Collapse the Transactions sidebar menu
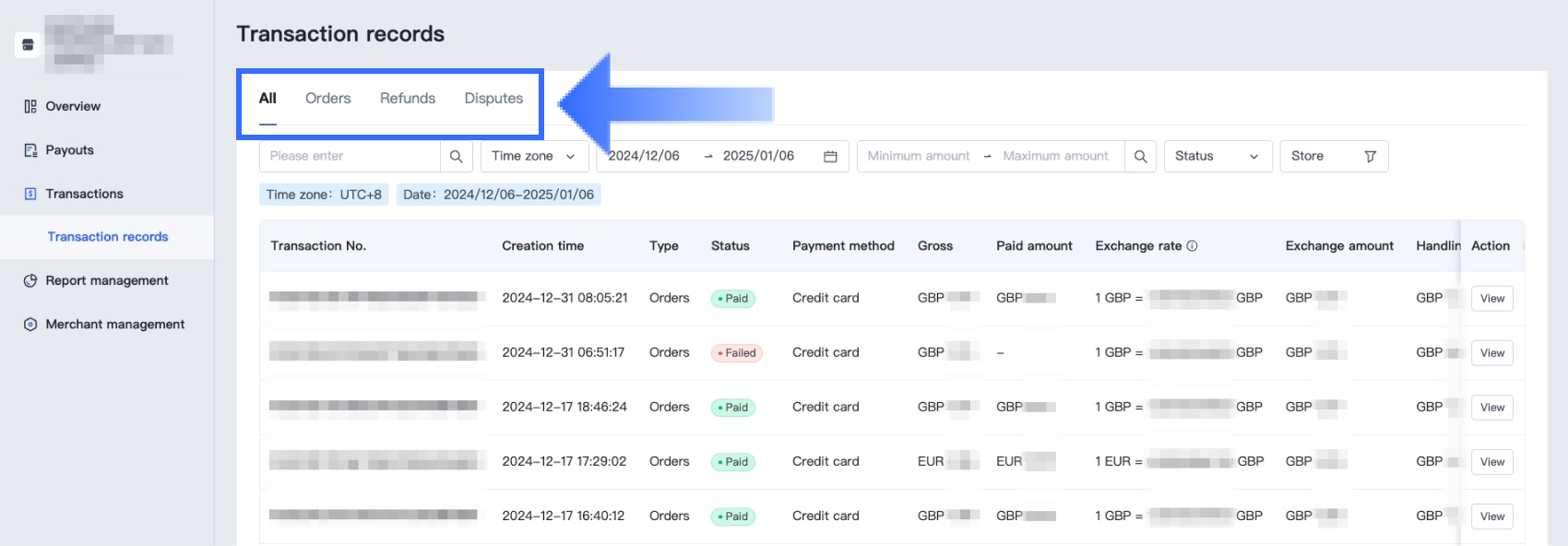1568x546 pixels. (x=84, y=194)
